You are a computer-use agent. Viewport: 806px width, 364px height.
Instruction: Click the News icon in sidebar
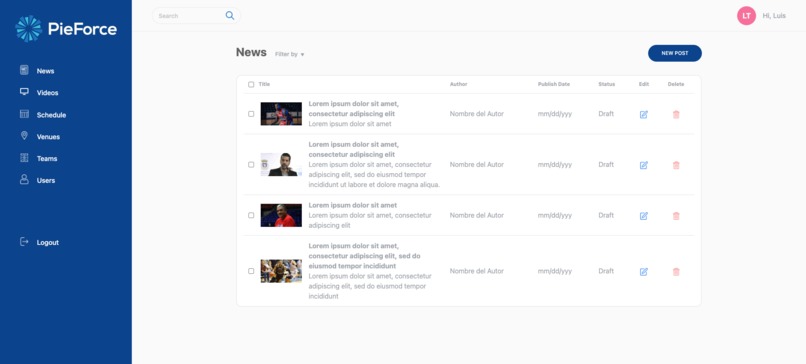pyautogui.click(x=24, y=70)
